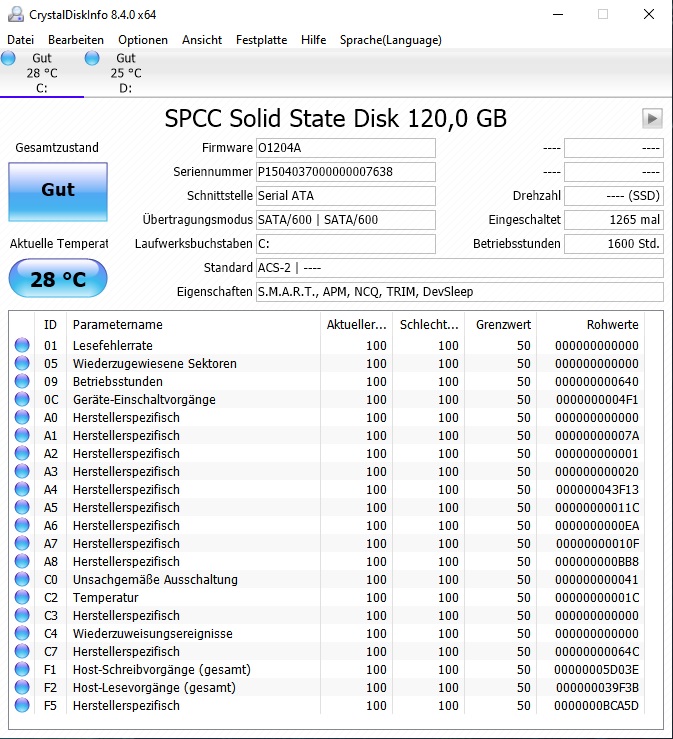
Task: Click the 28 °C temperature button
Action: (x=58, y=278)
